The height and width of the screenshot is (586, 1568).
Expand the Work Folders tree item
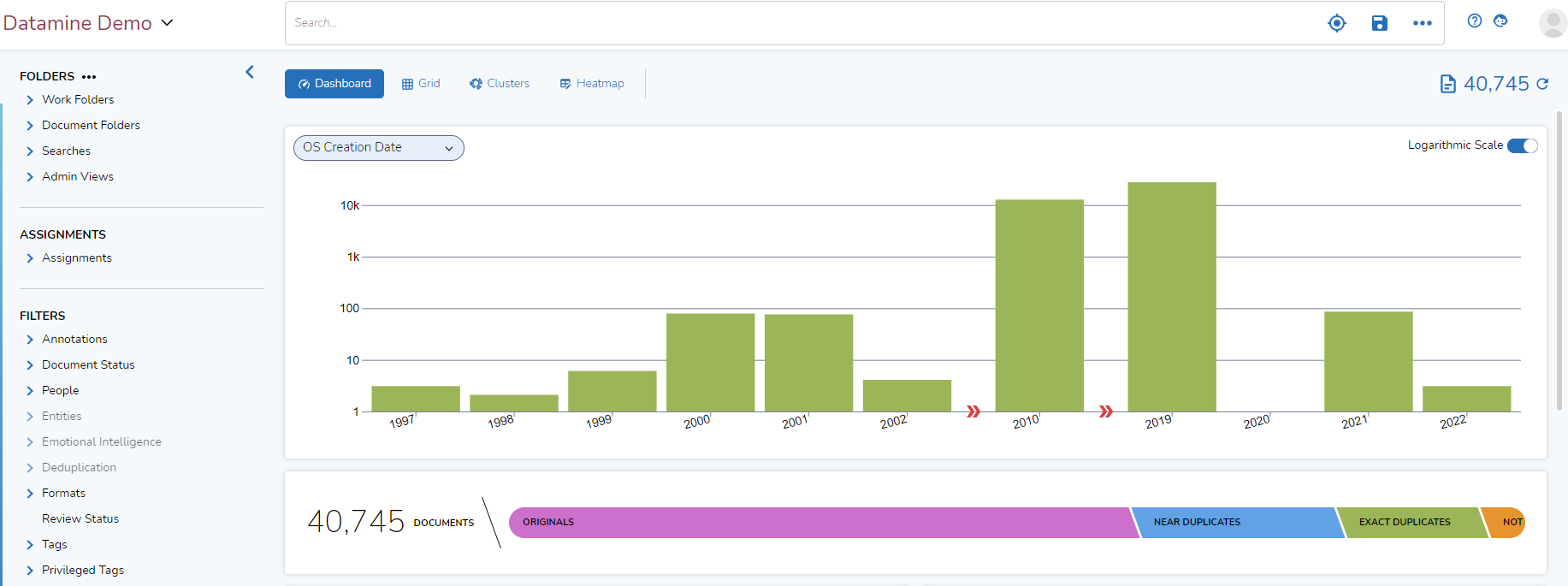pyautogui.click(x=30, y=100)
